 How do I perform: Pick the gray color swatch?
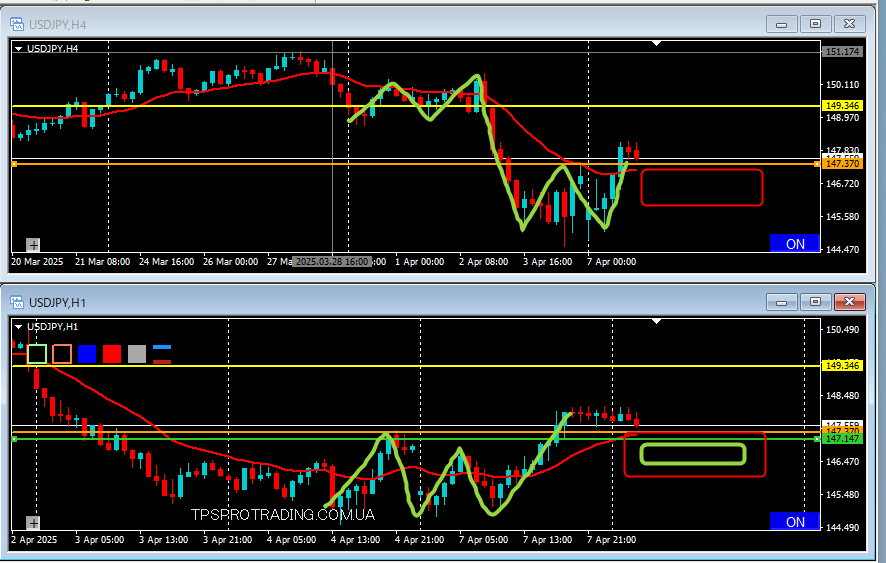tap(136, 353)
